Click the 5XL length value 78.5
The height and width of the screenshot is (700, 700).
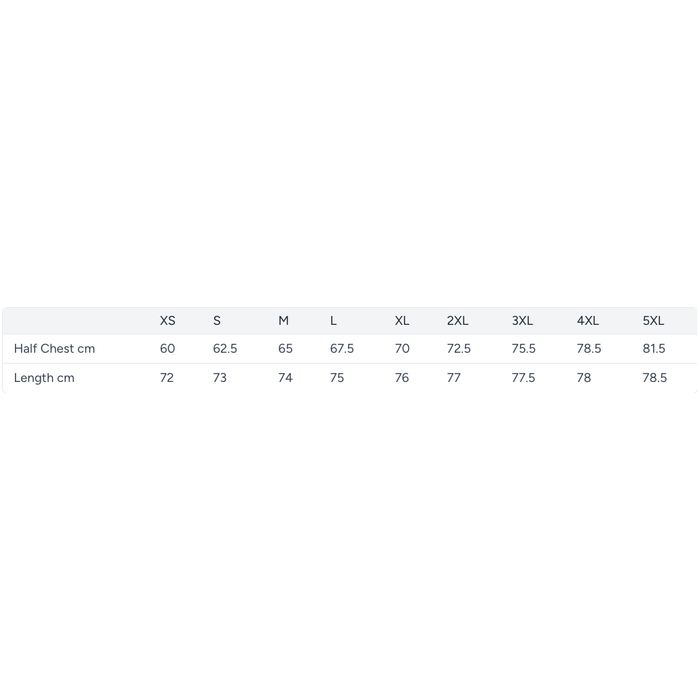[654, 378]
